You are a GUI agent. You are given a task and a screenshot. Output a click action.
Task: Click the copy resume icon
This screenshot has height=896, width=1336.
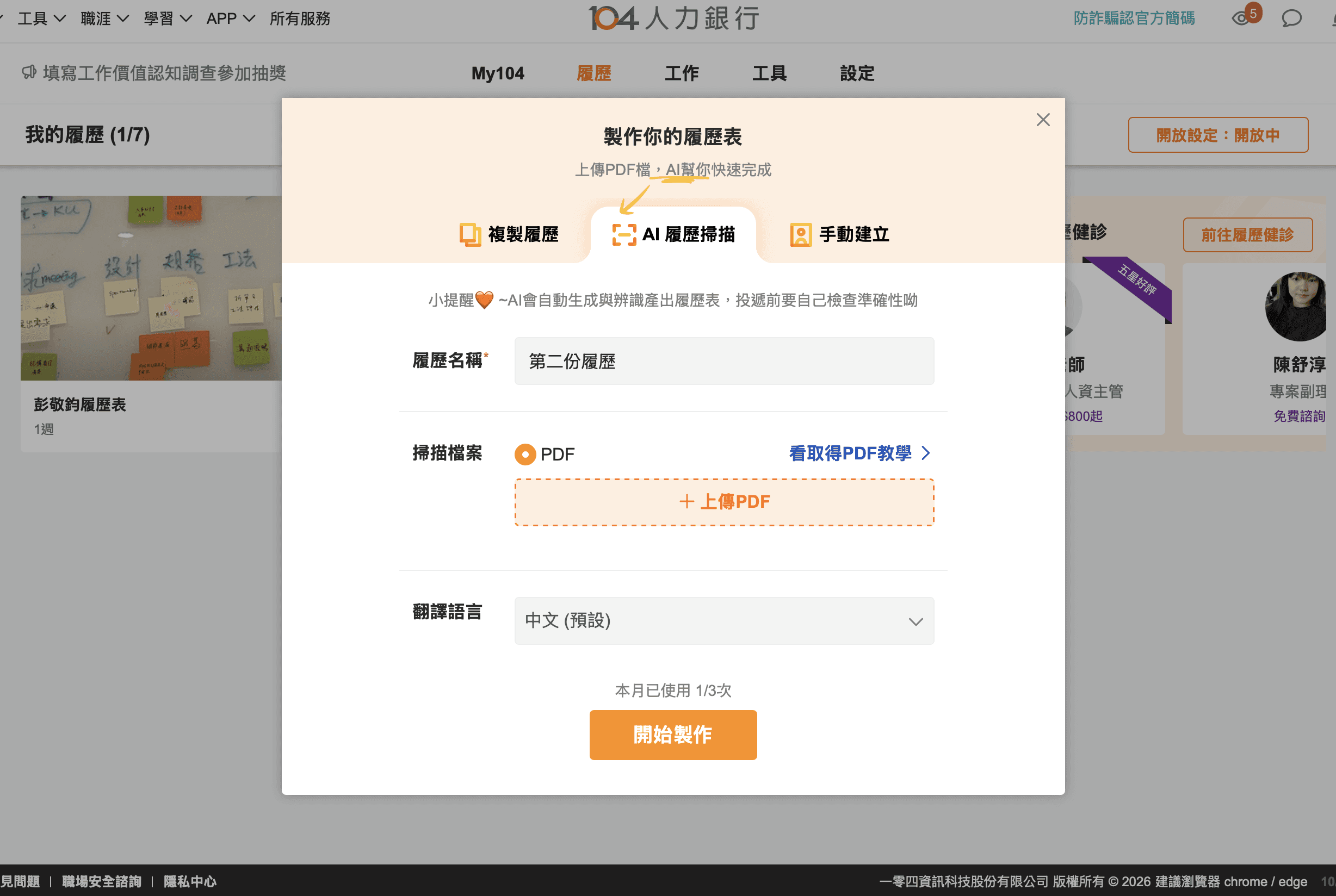pyautogui.click(x=470, y=234)
